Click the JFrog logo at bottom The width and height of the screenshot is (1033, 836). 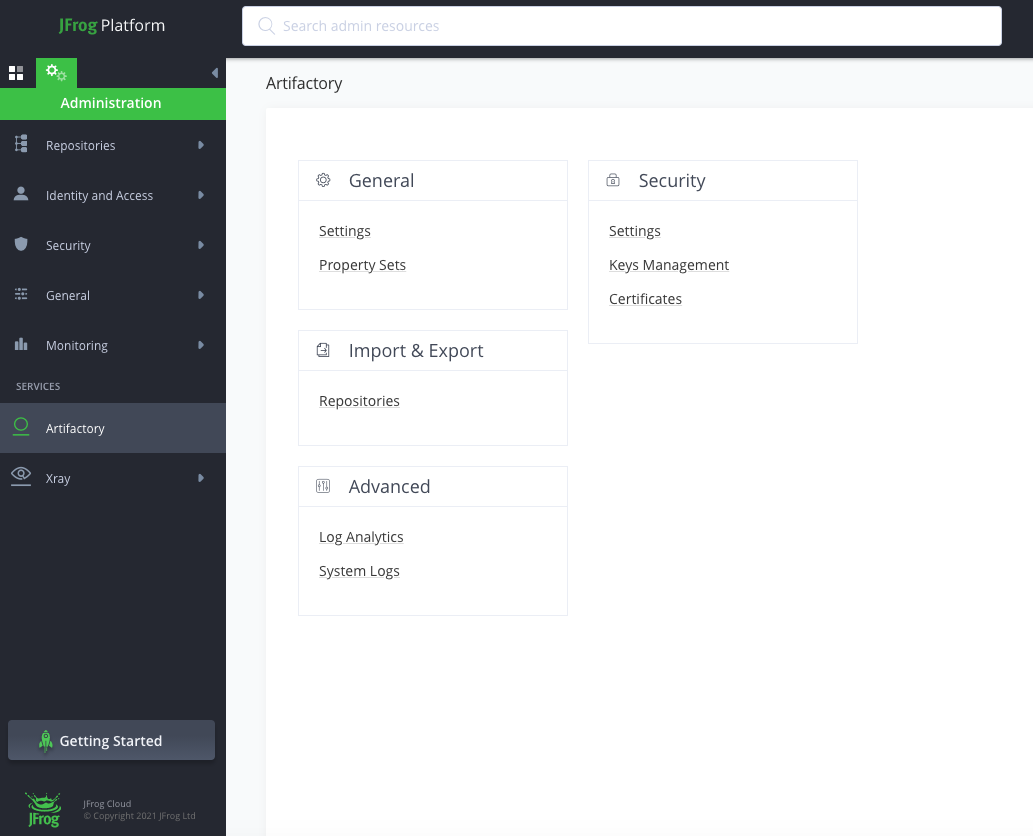click(43, 809)
